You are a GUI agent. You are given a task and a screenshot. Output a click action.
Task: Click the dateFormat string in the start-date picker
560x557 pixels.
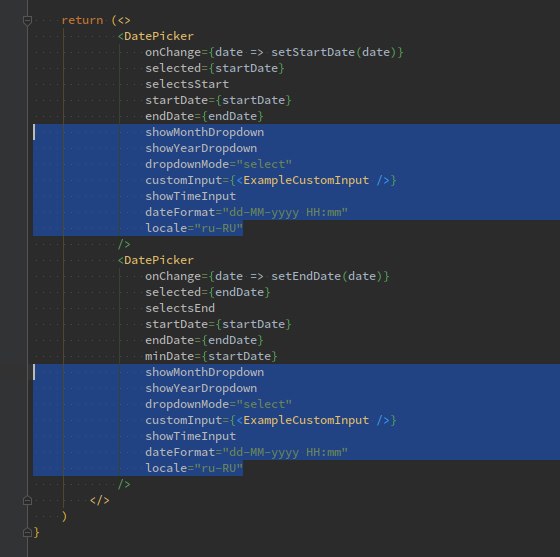[285, 212]
